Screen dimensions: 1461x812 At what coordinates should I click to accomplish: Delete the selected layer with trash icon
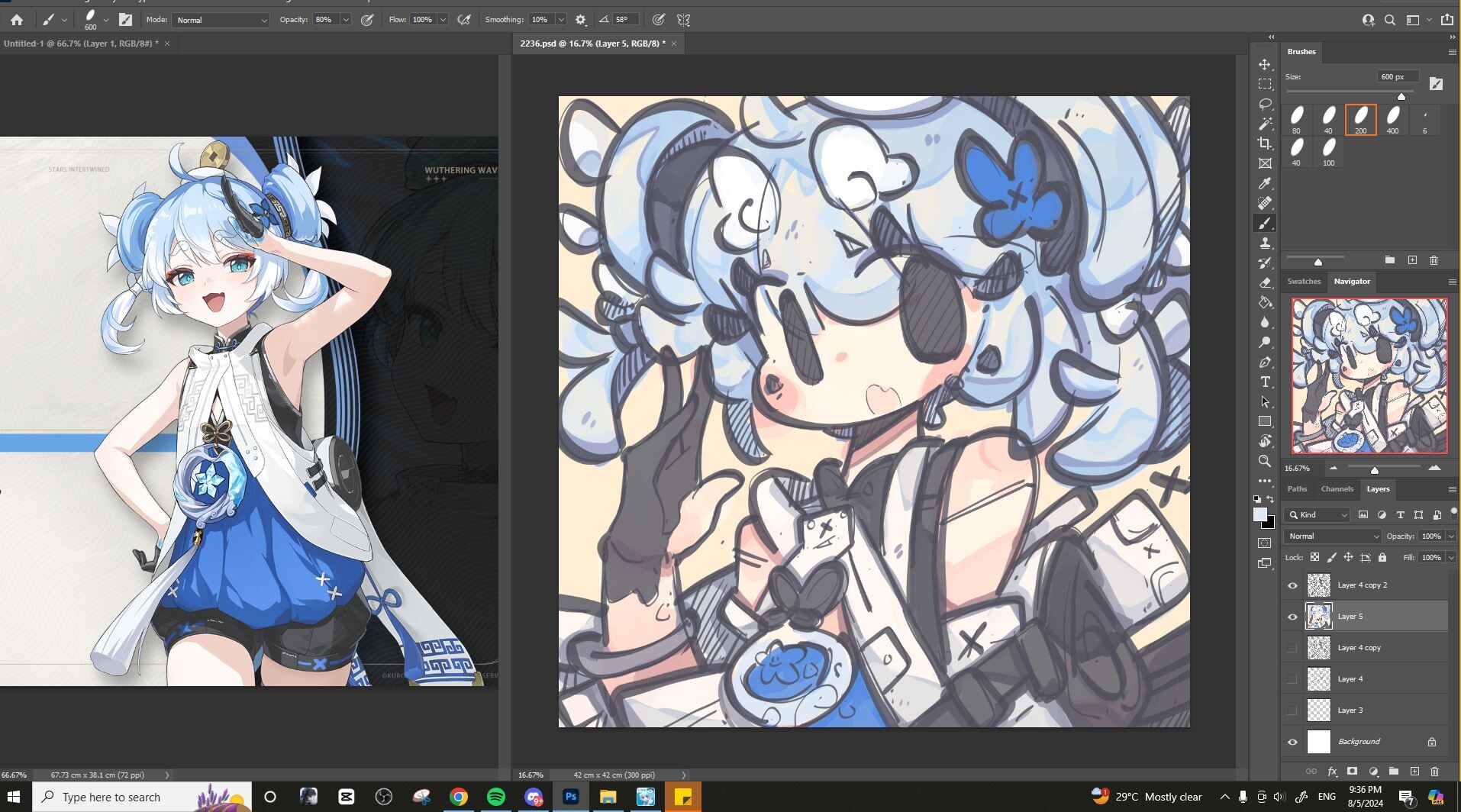coord(1434,772)
